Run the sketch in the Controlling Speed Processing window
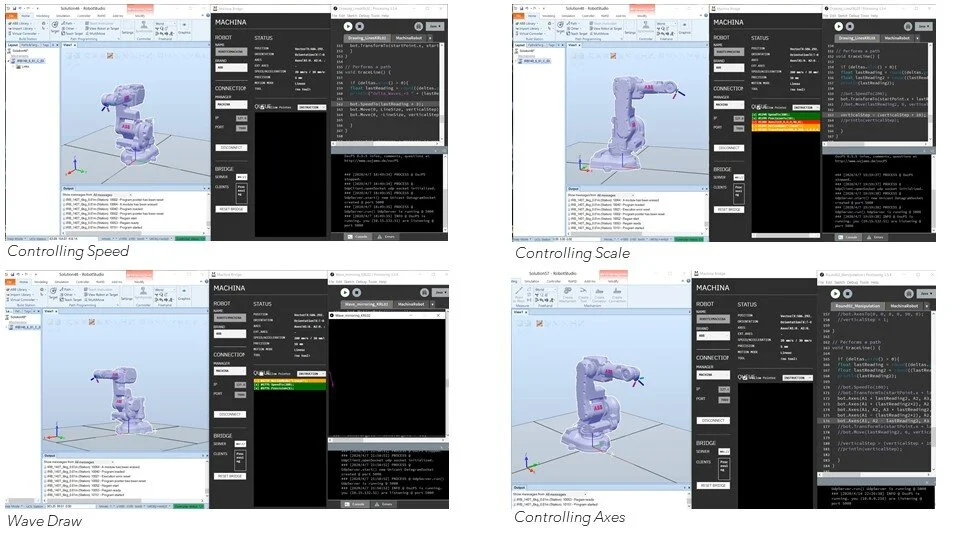 click(348, 26)
